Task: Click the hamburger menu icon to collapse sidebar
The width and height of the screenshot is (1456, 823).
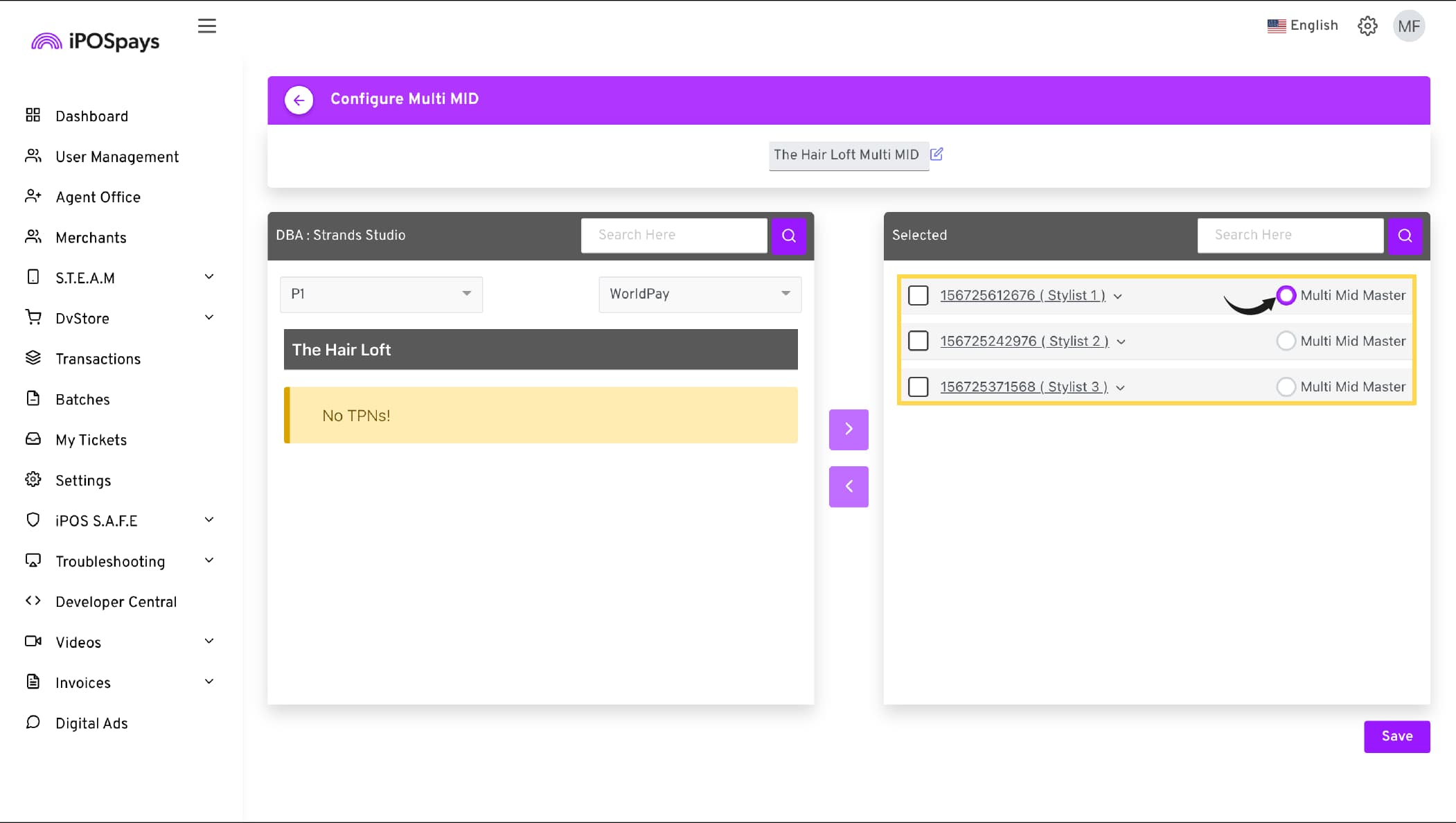Action: [206, 26]
